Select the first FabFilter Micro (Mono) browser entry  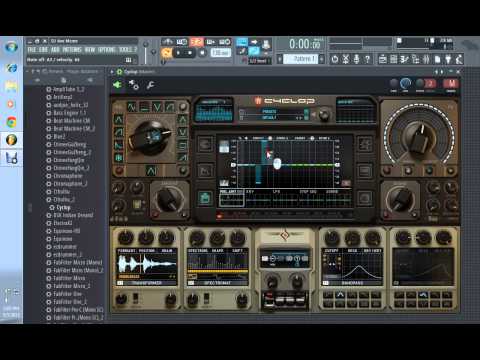(77, 262)
